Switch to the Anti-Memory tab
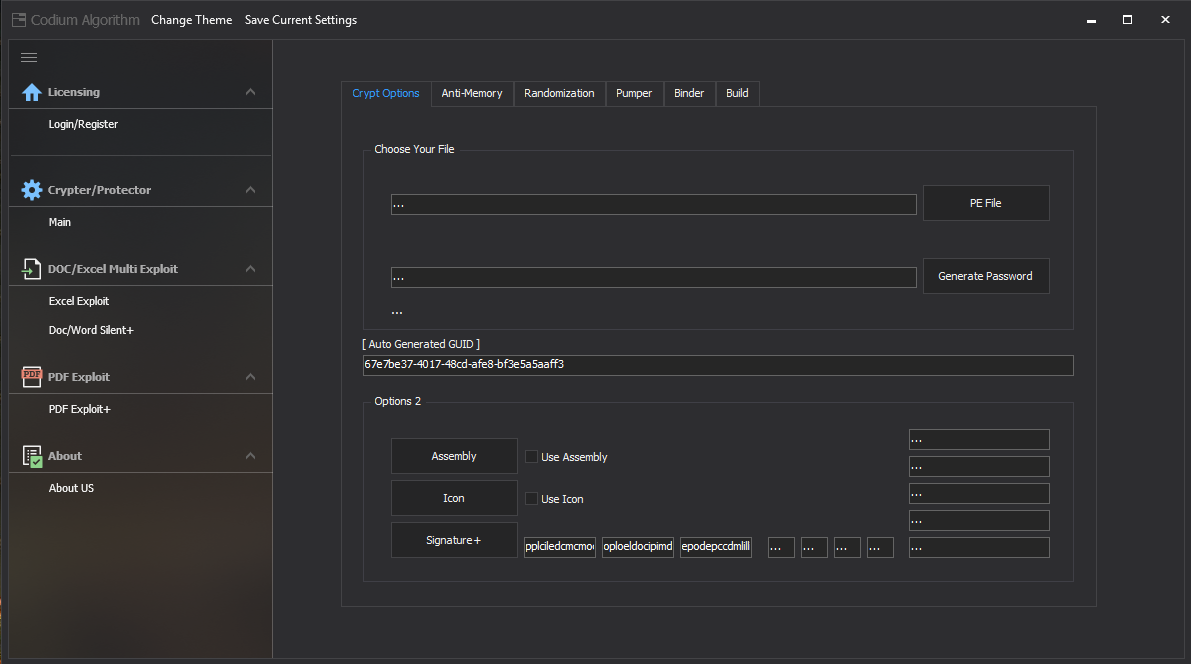This screenshot has height=664, width=1191. click(x=472, y=93)
